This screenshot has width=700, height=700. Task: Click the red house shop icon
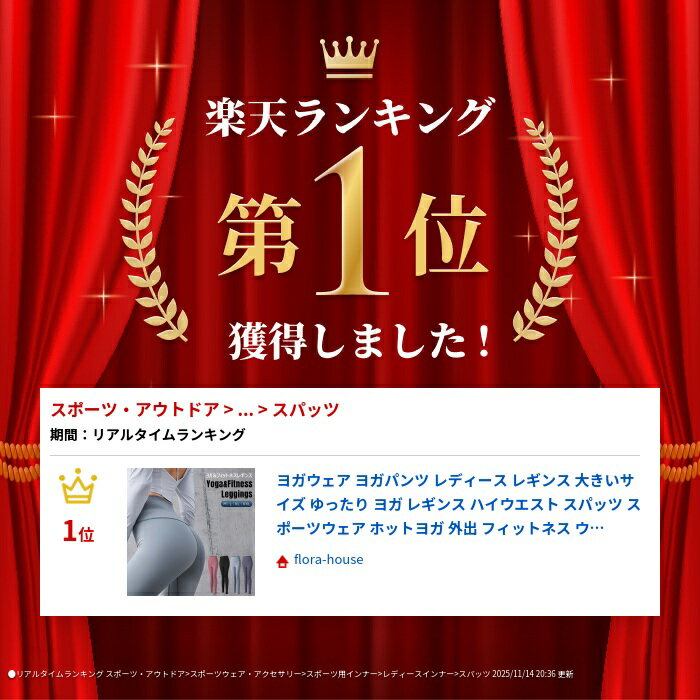(282, 561)
